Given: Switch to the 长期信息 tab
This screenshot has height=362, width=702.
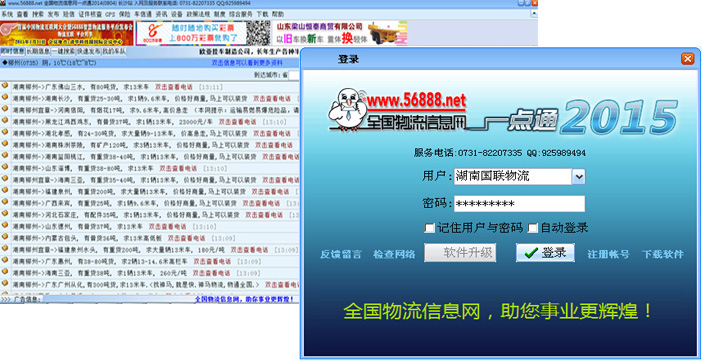Looking at the screenshot, I should [x=38, y=51].
